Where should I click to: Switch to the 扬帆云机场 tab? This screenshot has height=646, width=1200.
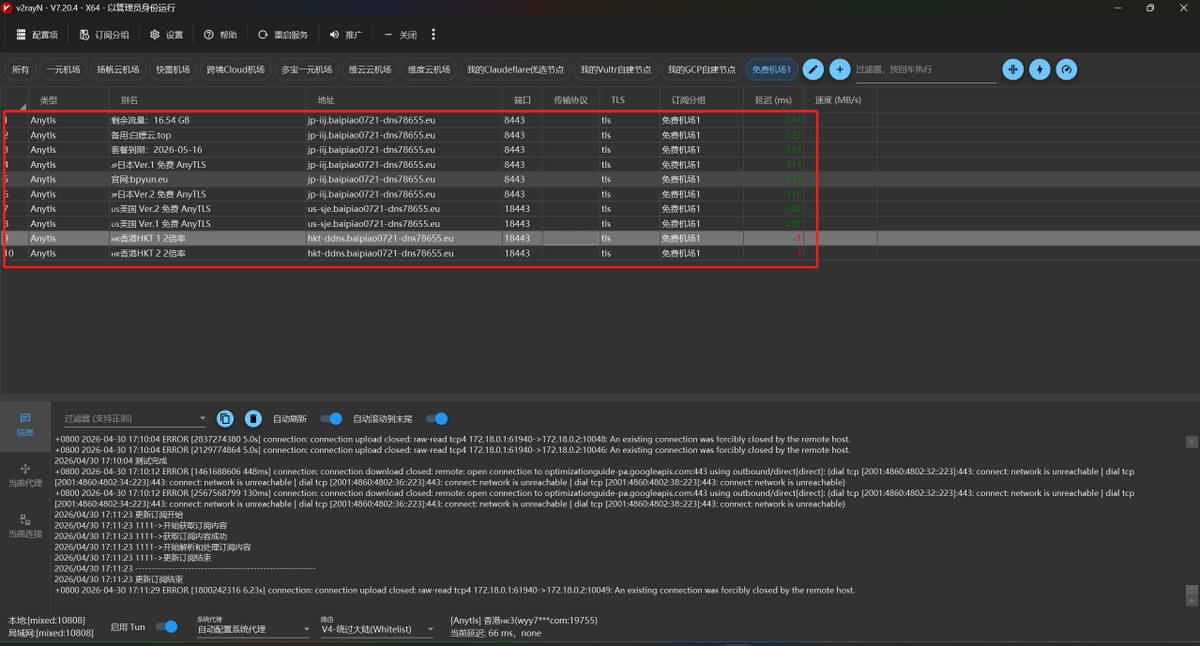[118, 69]
